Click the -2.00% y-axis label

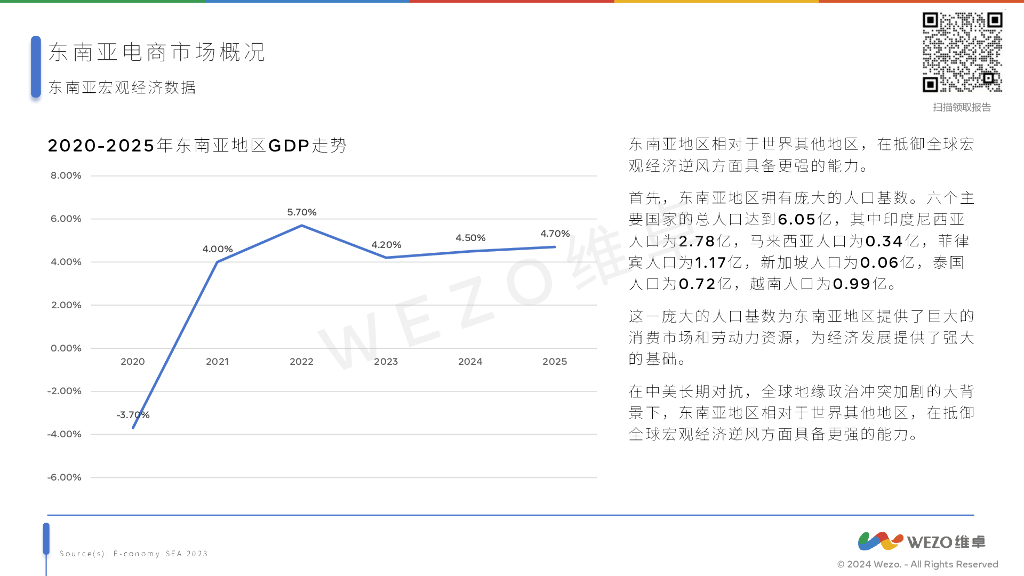click(x=65, y=391)
